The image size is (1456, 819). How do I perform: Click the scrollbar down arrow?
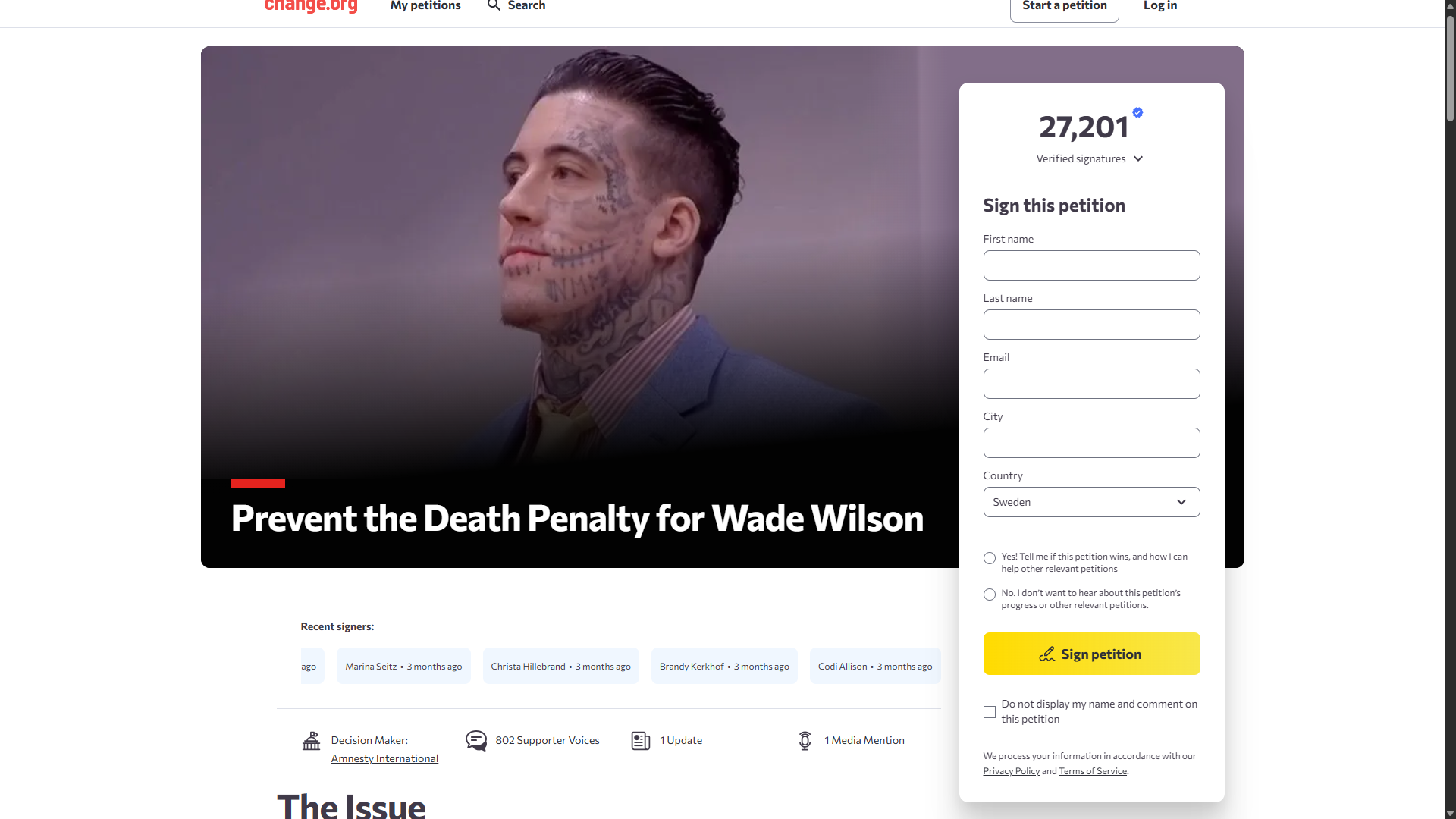coord(1450,813)
